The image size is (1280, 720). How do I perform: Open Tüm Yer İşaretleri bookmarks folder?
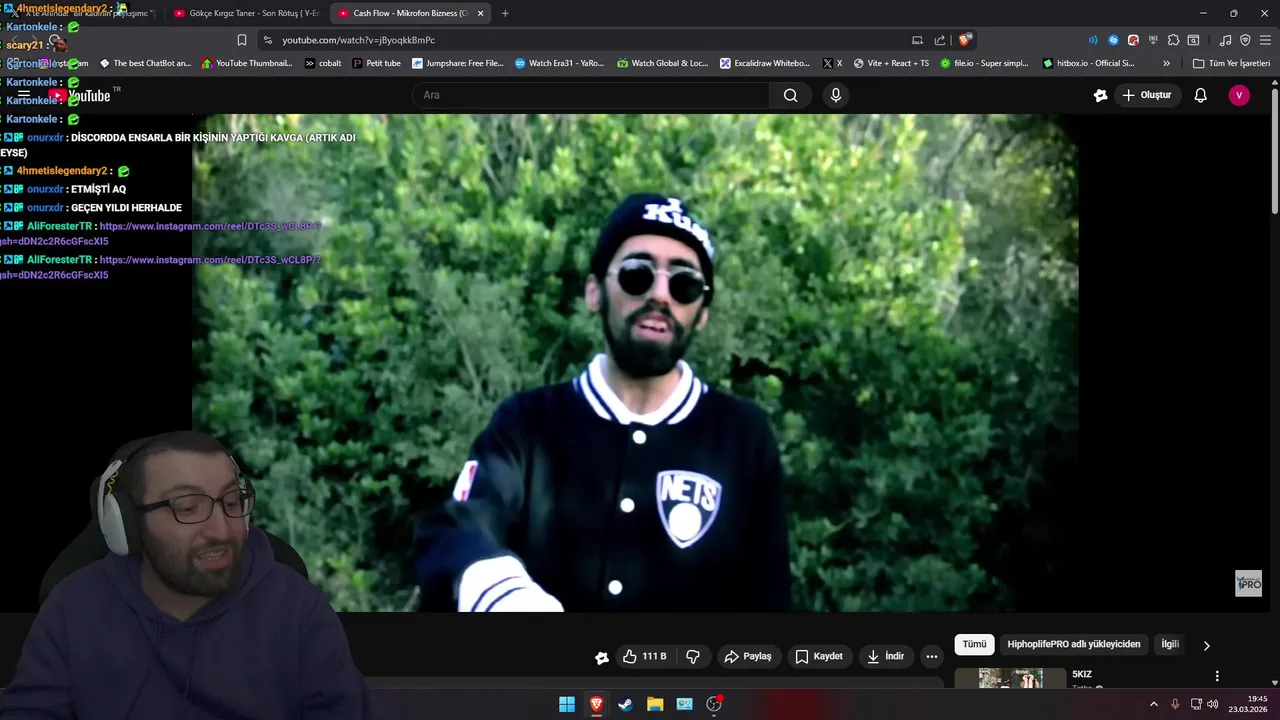coord(1231,63)
